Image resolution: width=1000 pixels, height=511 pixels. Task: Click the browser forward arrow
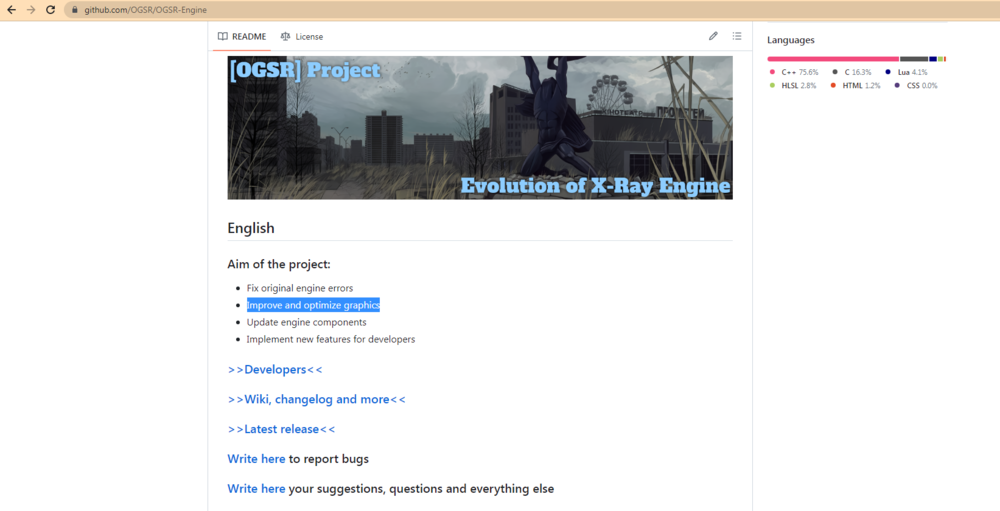31,10
